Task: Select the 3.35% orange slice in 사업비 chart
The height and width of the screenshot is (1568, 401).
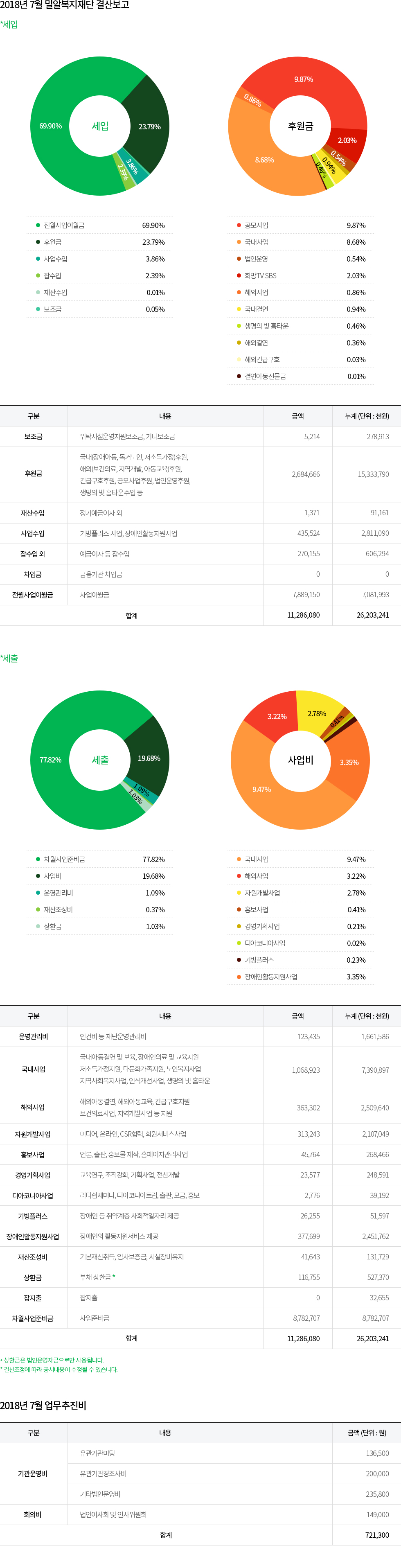Action: (x=349, y=762)
